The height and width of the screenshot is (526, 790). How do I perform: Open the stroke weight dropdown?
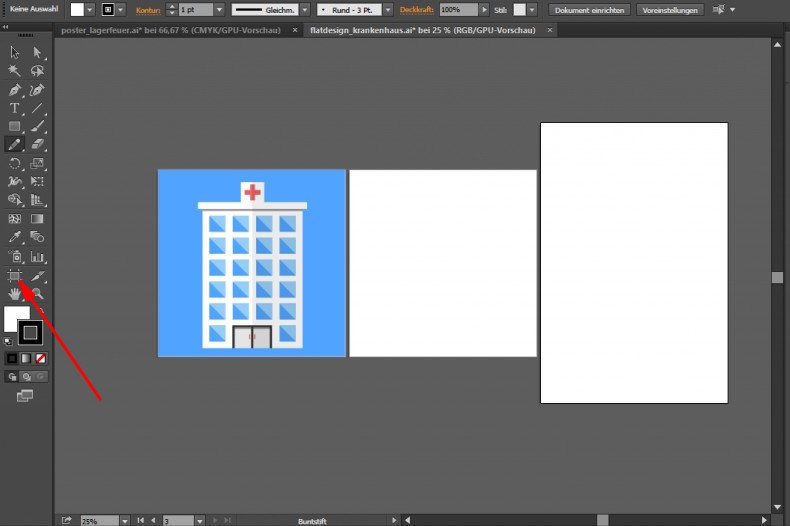[218, 9]
